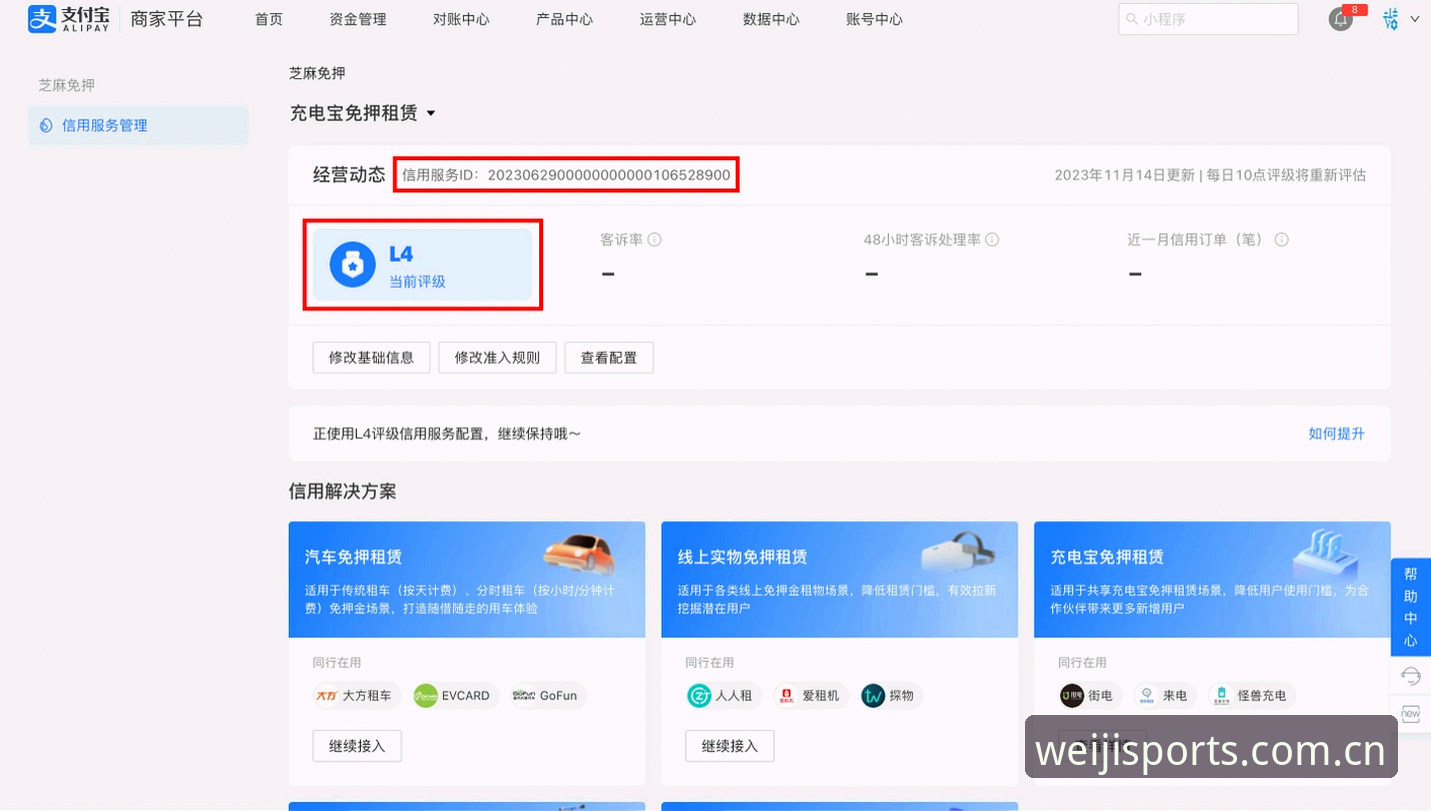Open 产品中心 menu
The image size is (1431, 811).
tap(564, 19)
